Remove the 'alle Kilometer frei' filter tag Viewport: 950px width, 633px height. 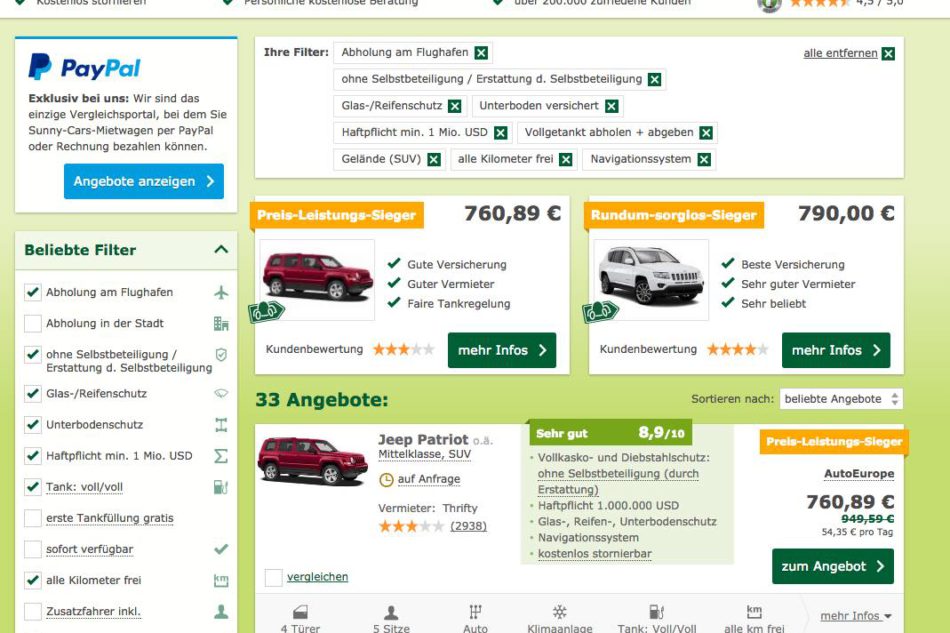pyautogui.click(x=565, y=159)
